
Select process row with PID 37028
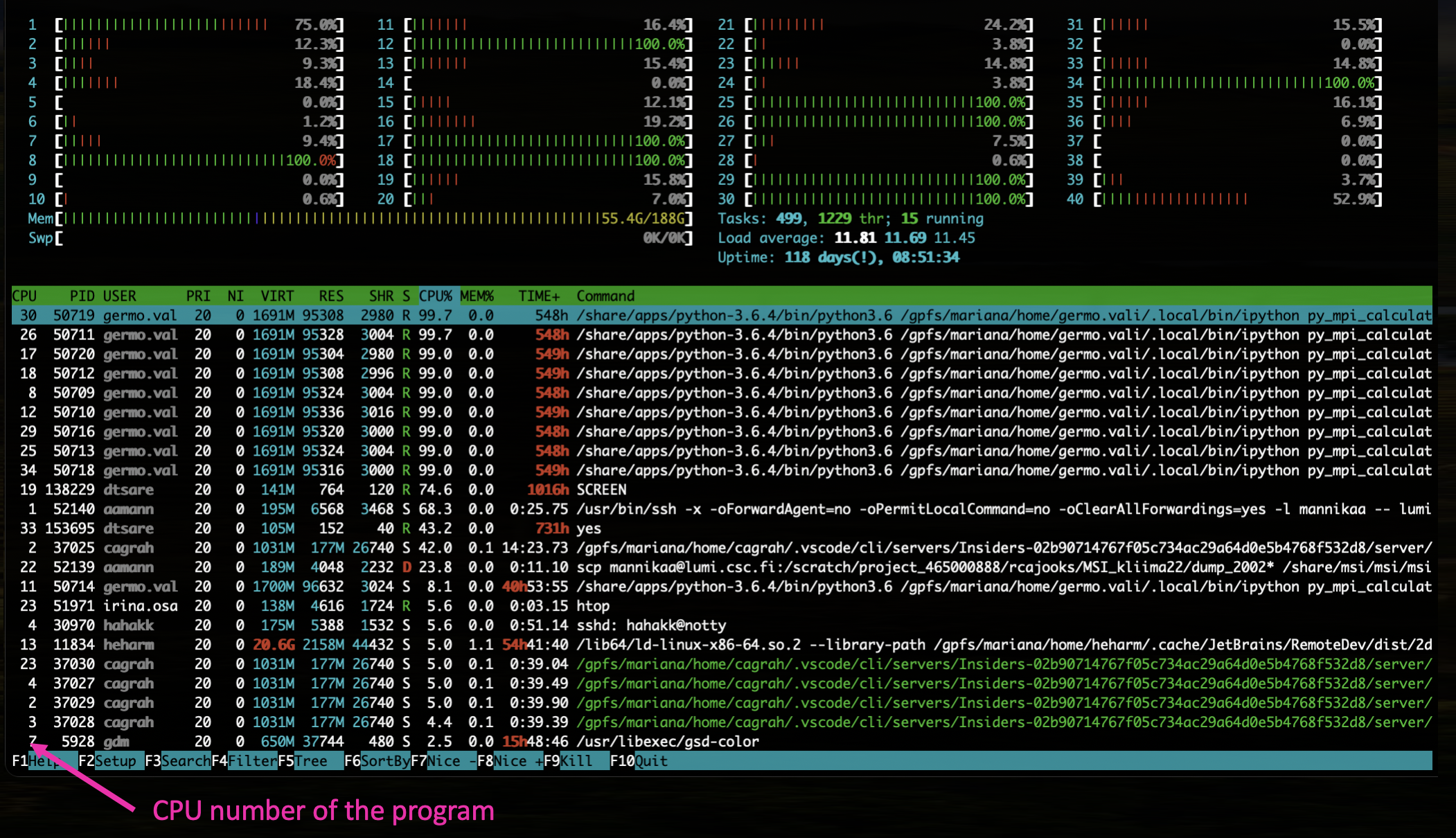click(x=722, y=722)
